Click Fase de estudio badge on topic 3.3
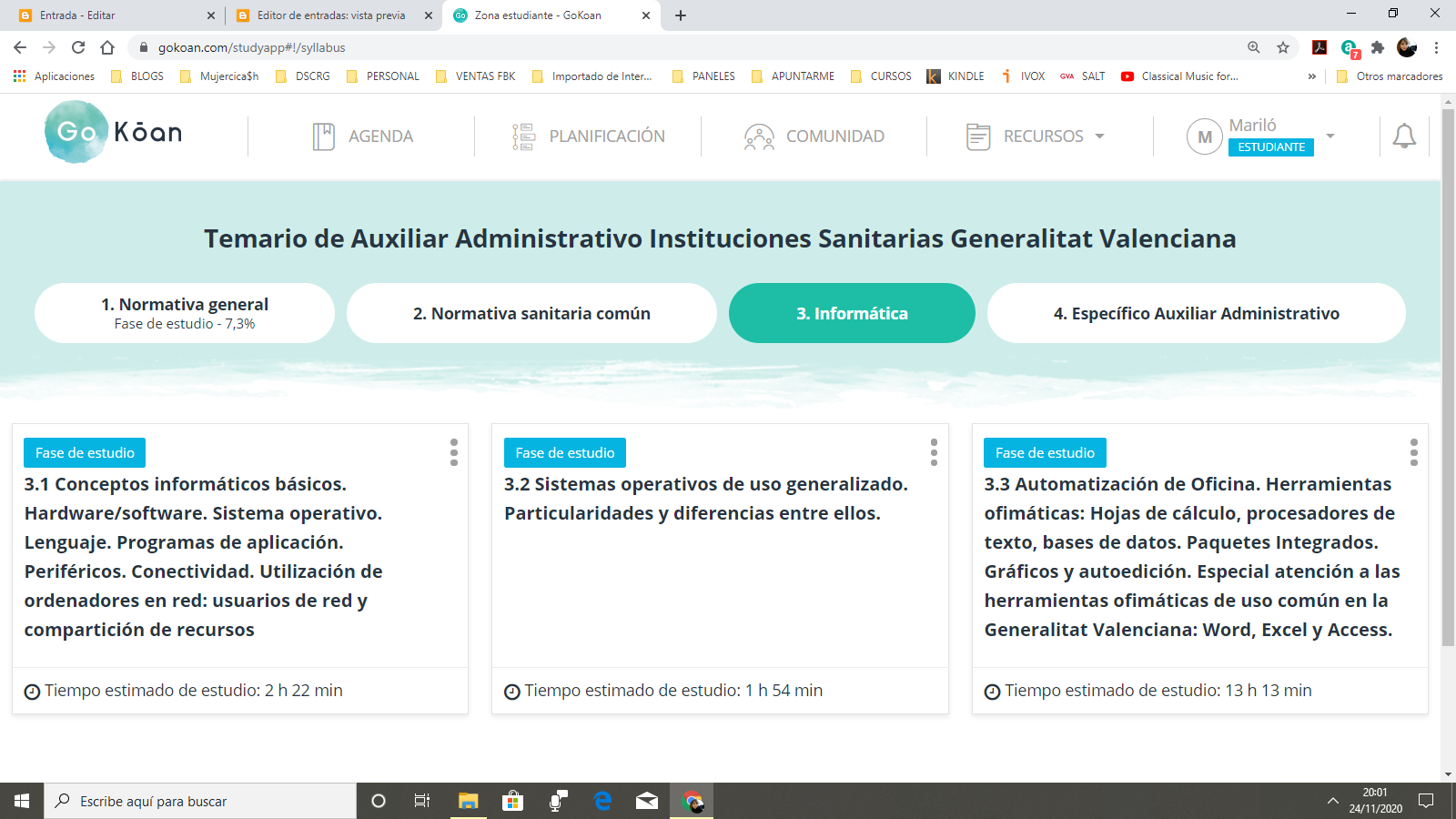The width and height of the screenshot is (1456, 819). pyautogui.click(x=1045, y=452)
